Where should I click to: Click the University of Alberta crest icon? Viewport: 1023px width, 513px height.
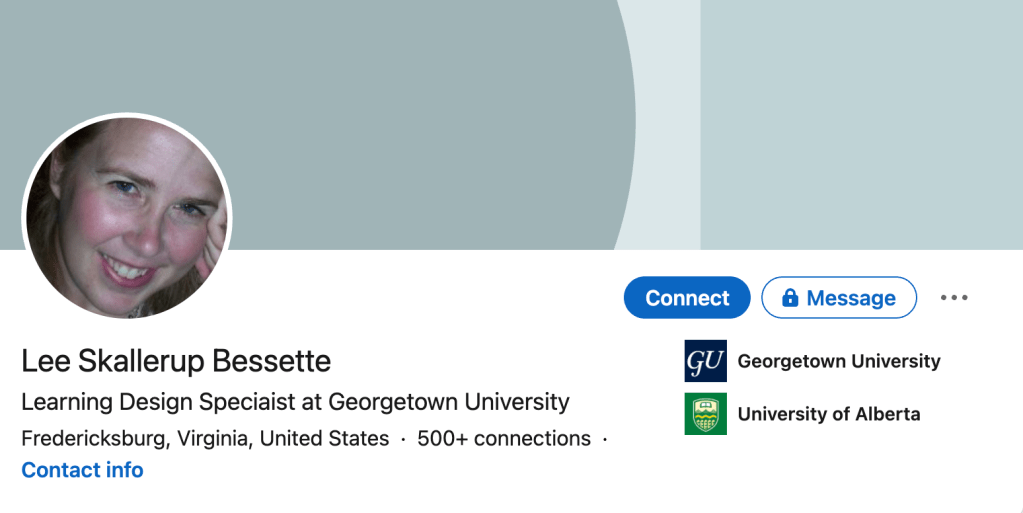705,414
